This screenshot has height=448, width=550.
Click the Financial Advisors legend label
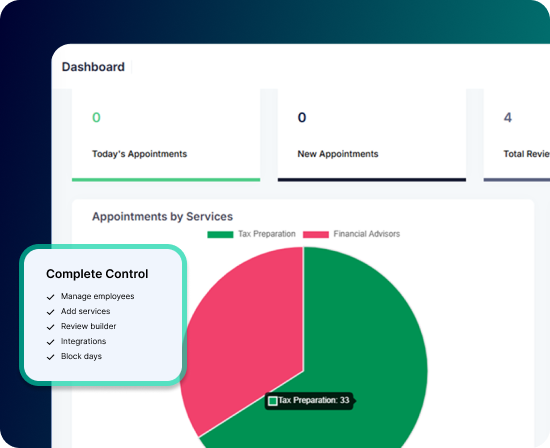click(367, 234)
